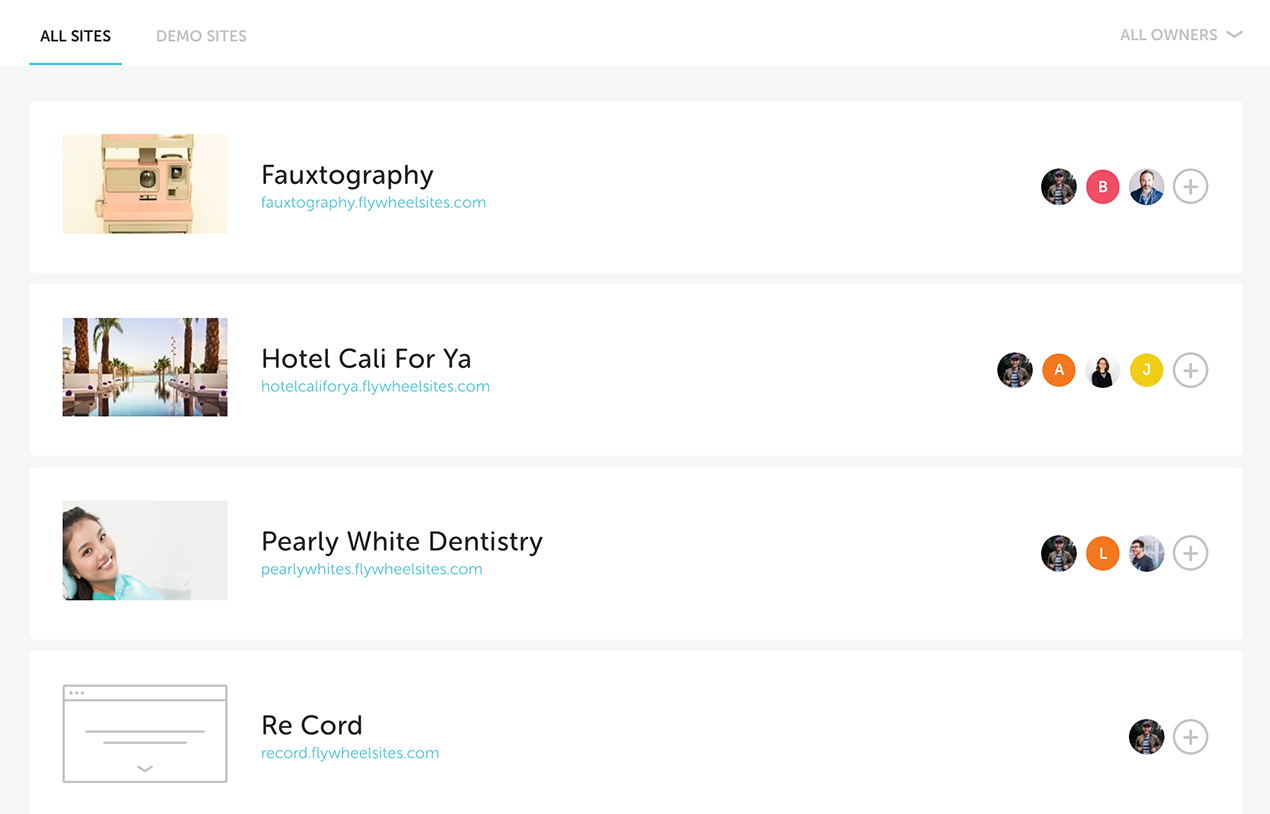Click the orange L avatar on Pearly White
The image size is (1270, 814).
(1103, 553)
